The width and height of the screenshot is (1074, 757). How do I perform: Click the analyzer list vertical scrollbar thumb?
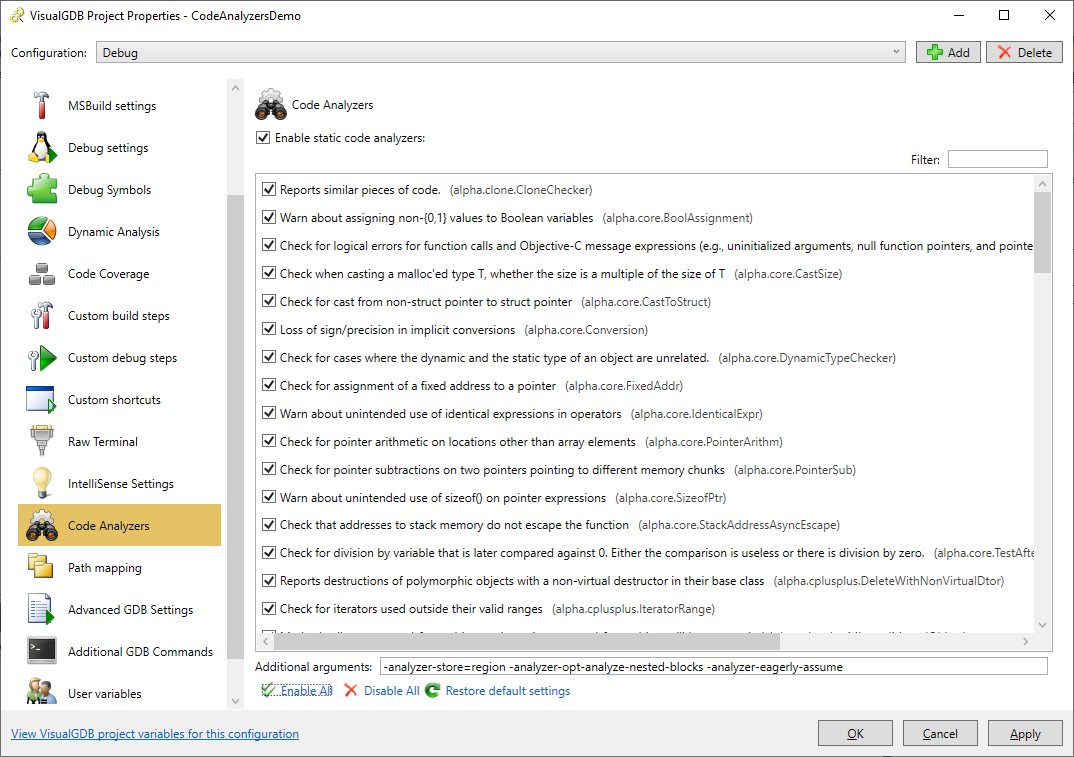(1042, 233)
